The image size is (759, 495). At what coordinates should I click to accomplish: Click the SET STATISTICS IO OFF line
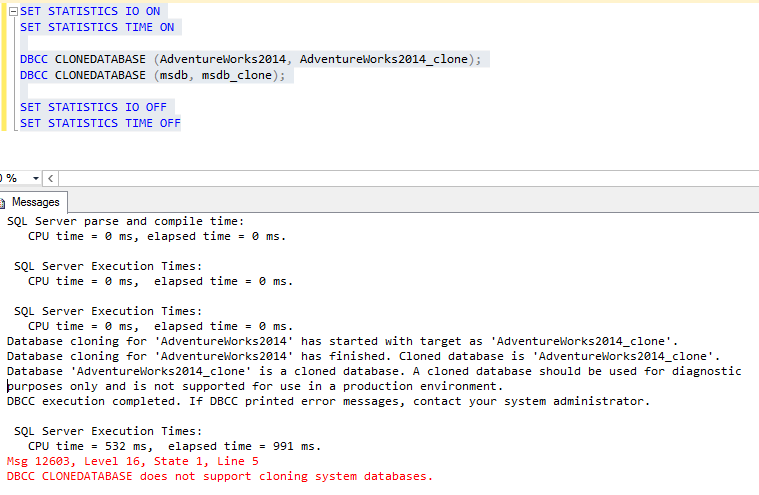coord(97,107)
